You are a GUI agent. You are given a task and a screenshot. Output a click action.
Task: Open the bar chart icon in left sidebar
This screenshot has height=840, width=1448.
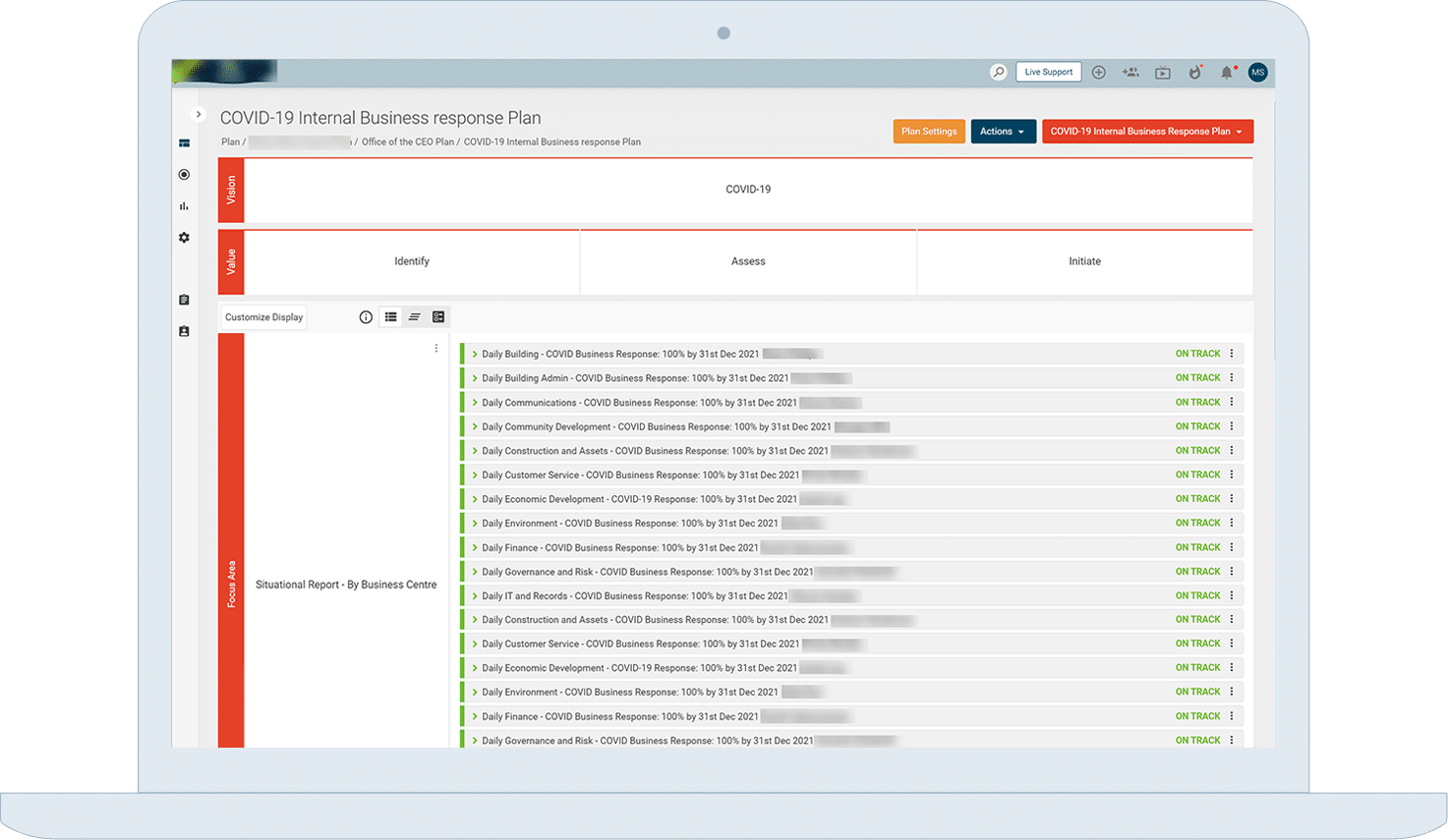(x=184, y=206)
